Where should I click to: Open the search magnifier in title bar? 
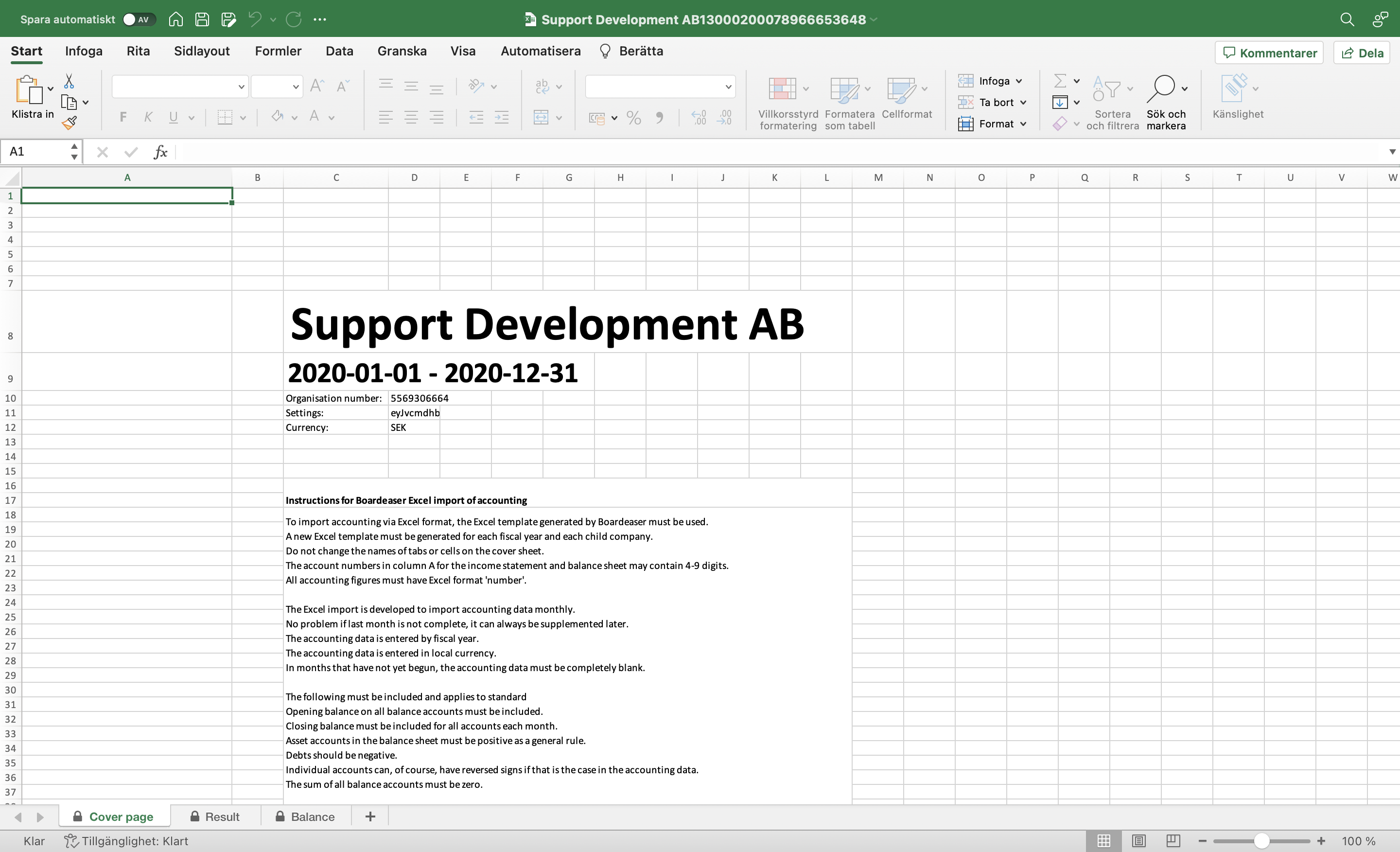click(x=1347, y=19)
